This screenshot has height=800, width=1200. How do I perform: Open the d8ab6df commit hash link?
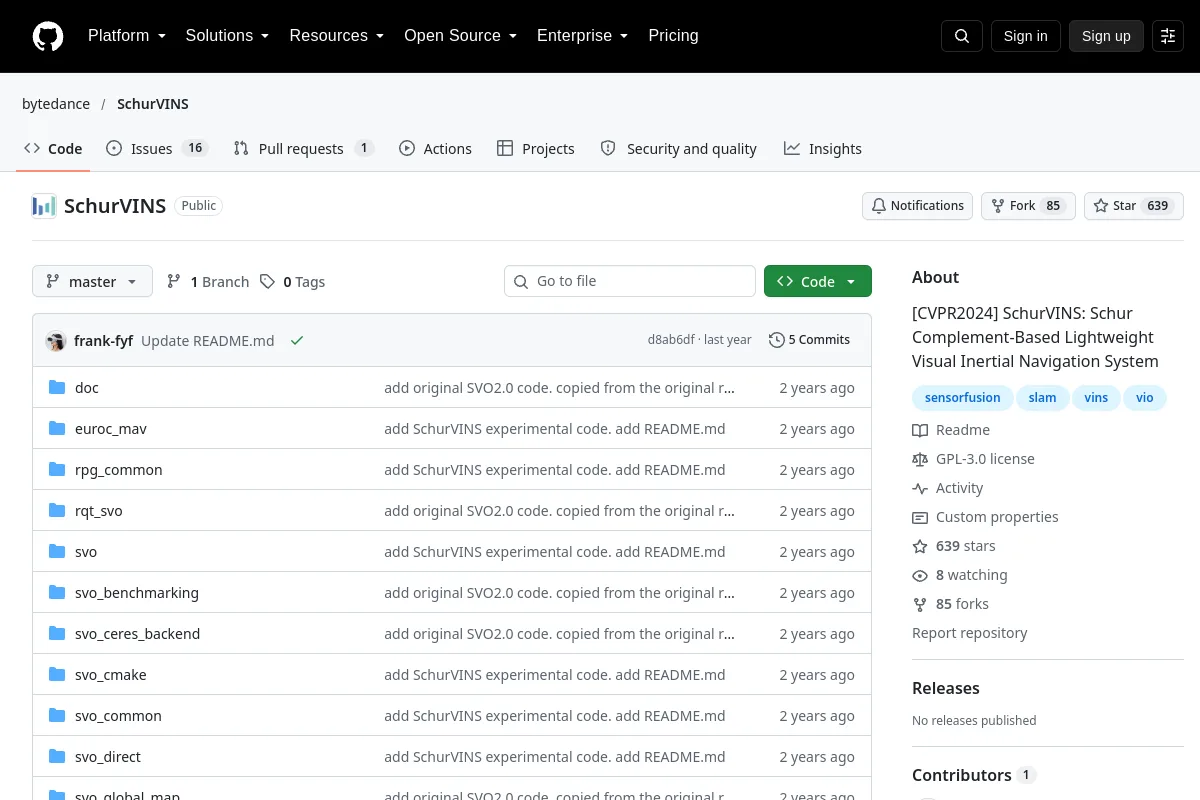click(671, 340)
